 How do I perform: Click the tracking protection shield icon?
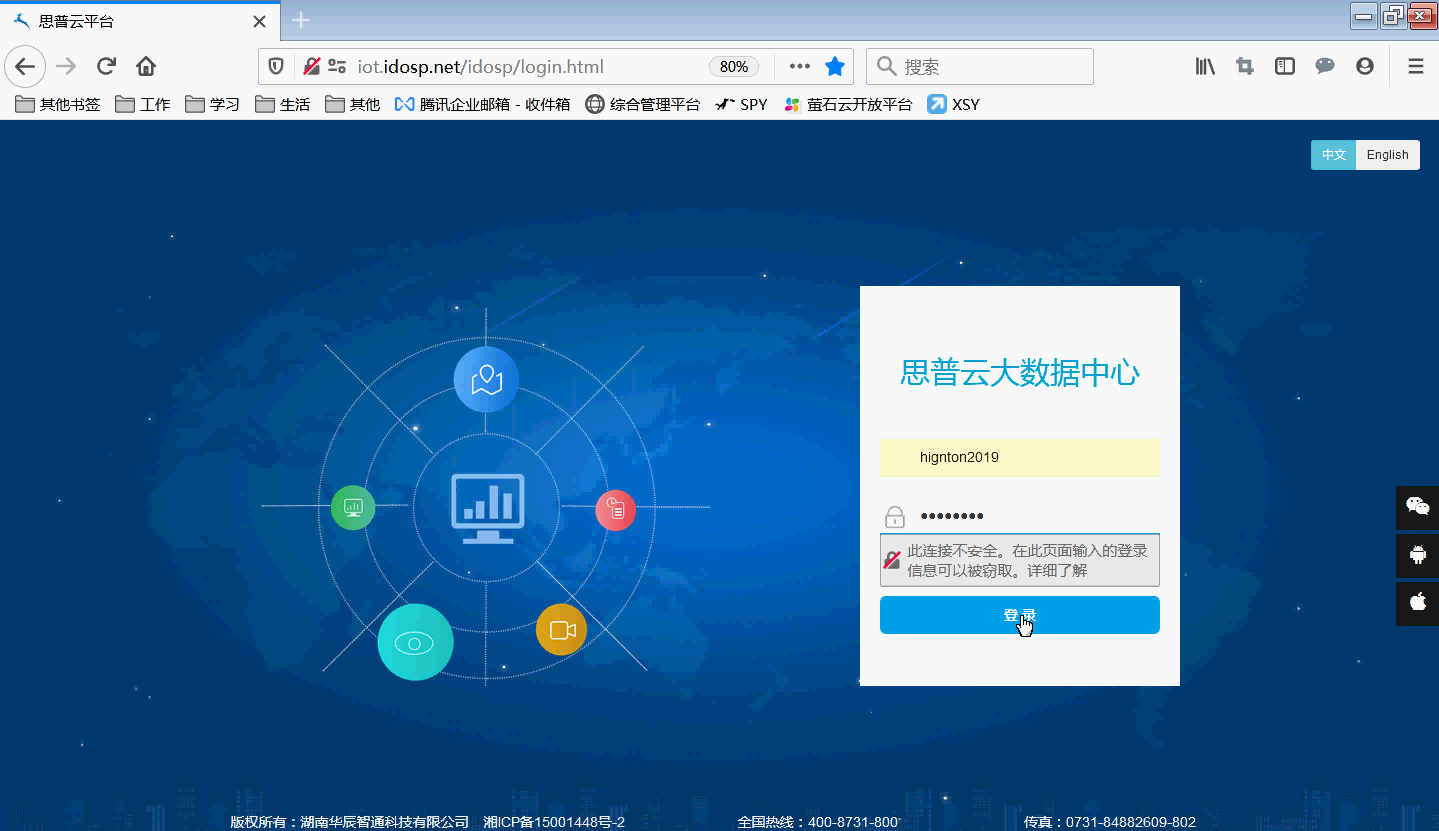(276, 66)
